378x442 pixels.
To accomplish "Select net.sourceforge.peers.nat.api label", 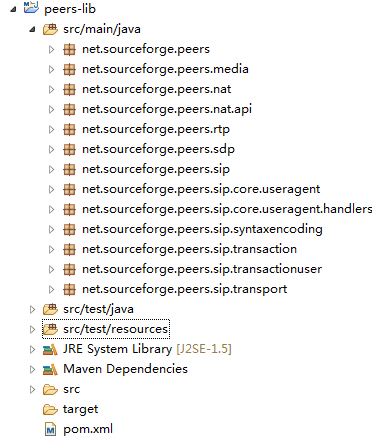I will 167,110.
